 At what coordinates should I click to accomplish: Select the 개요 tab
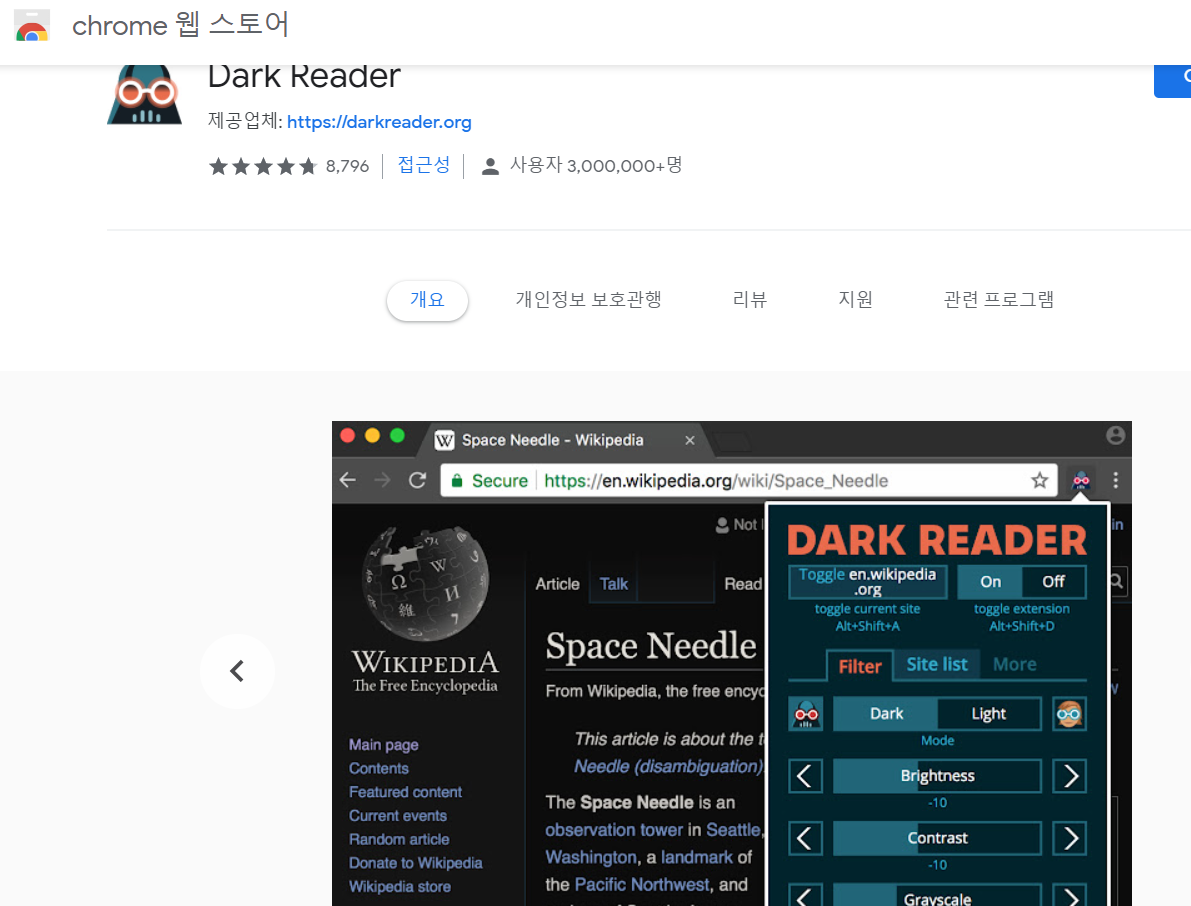pos(427,299)
